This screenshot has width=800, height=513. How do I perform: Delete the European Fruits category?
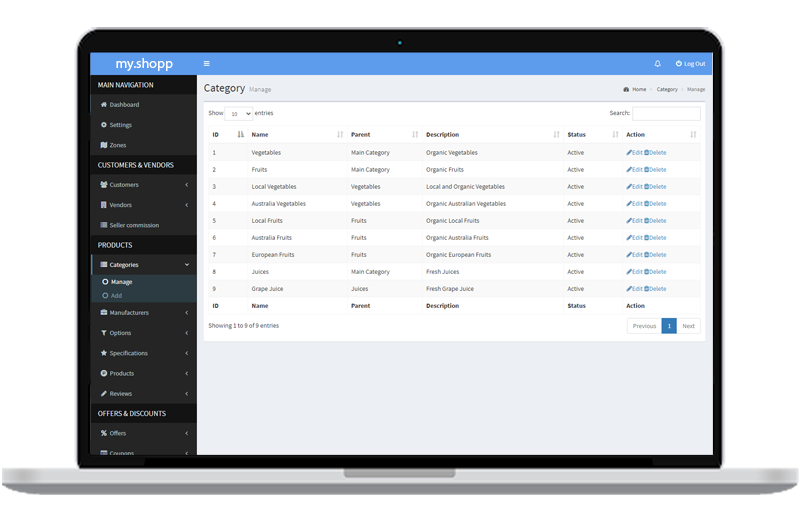(x=655, y=255)
